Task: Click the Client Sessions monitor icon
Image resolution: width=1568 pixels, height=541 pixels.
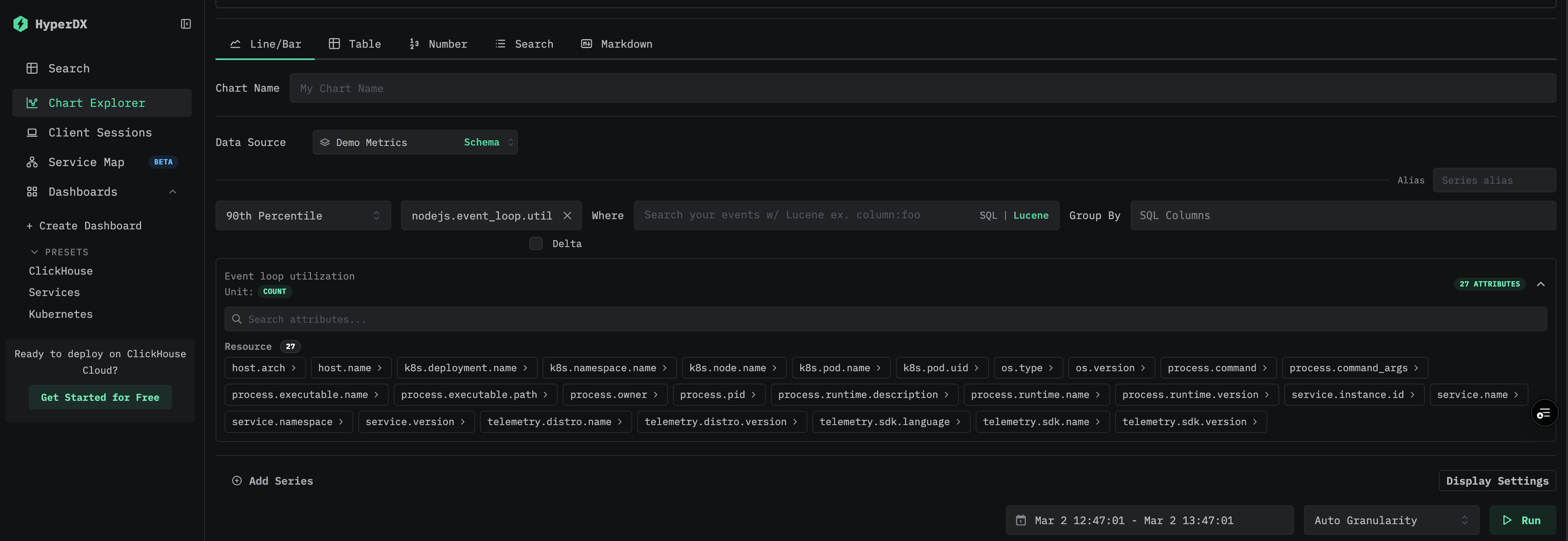Action: coord(32,132)
